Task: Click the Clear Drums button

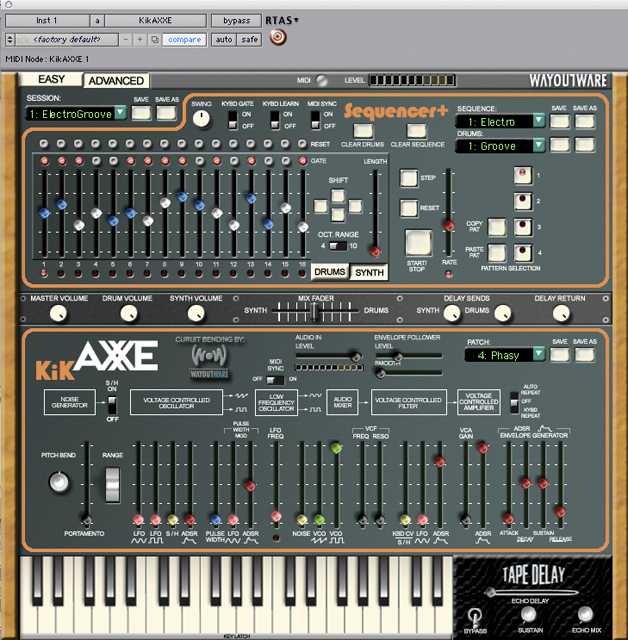Action: pos(363,131)
